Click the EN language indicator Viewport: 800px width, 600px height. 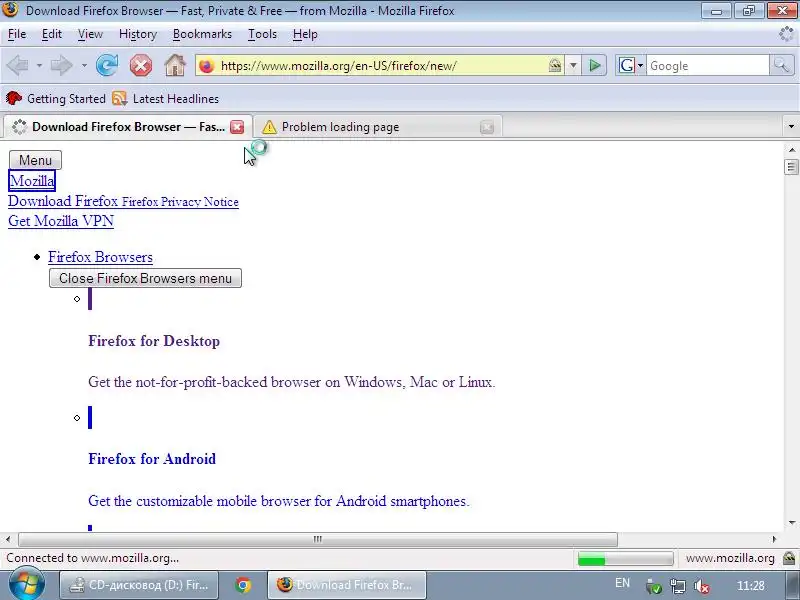pos(622,583)
